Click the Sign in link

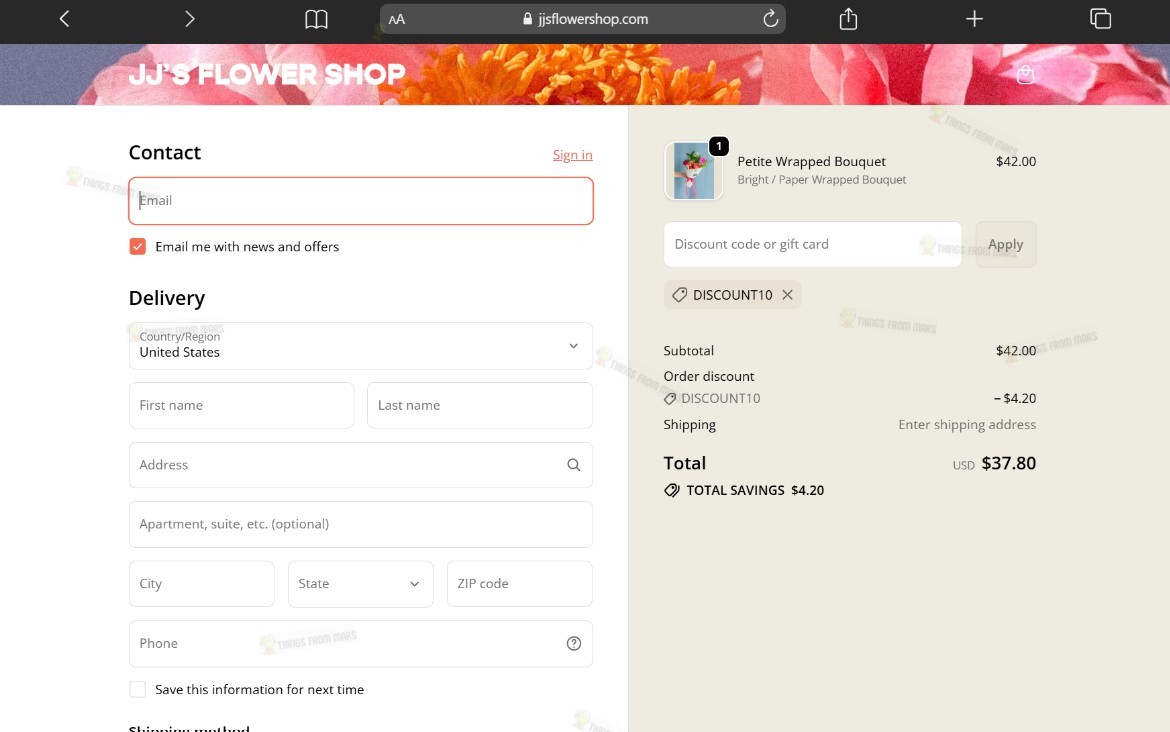pyautogui.click(x=572, y=154)
